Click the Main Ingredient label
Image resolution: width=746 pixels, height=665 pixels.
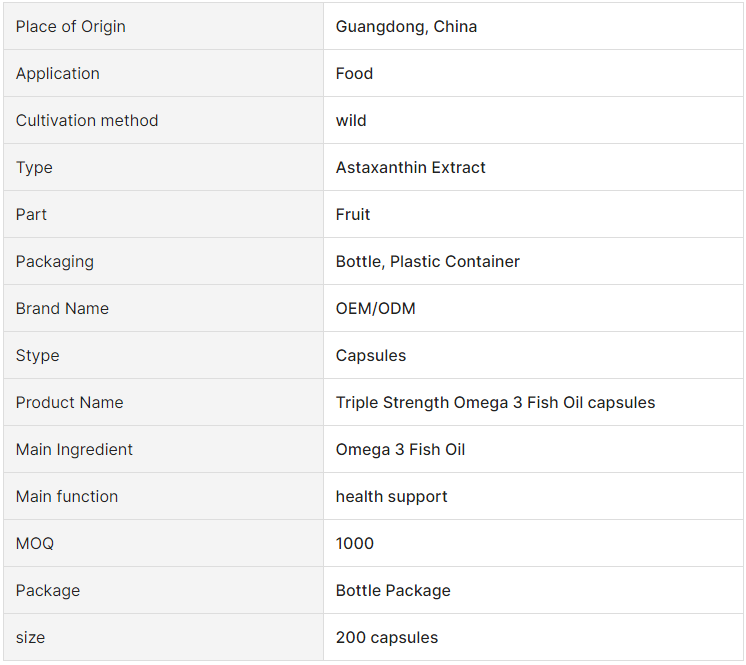74,450
